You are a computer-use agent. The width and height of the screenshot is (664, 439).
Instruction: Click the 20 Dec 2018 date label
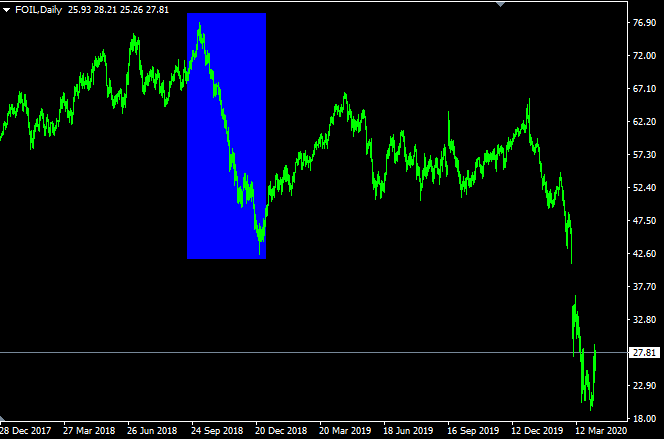(x=281, y=431)
